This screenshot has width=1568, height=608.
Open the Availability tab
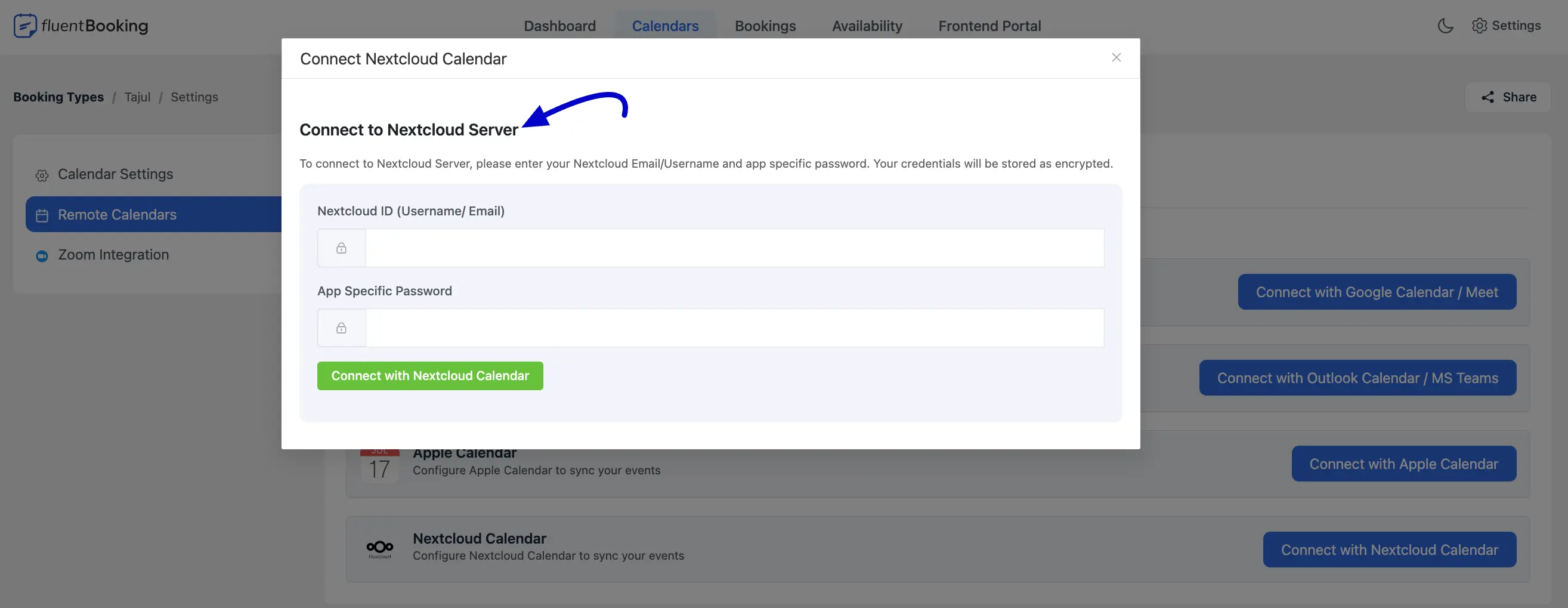pyautogui.click(x=867, y=26)
